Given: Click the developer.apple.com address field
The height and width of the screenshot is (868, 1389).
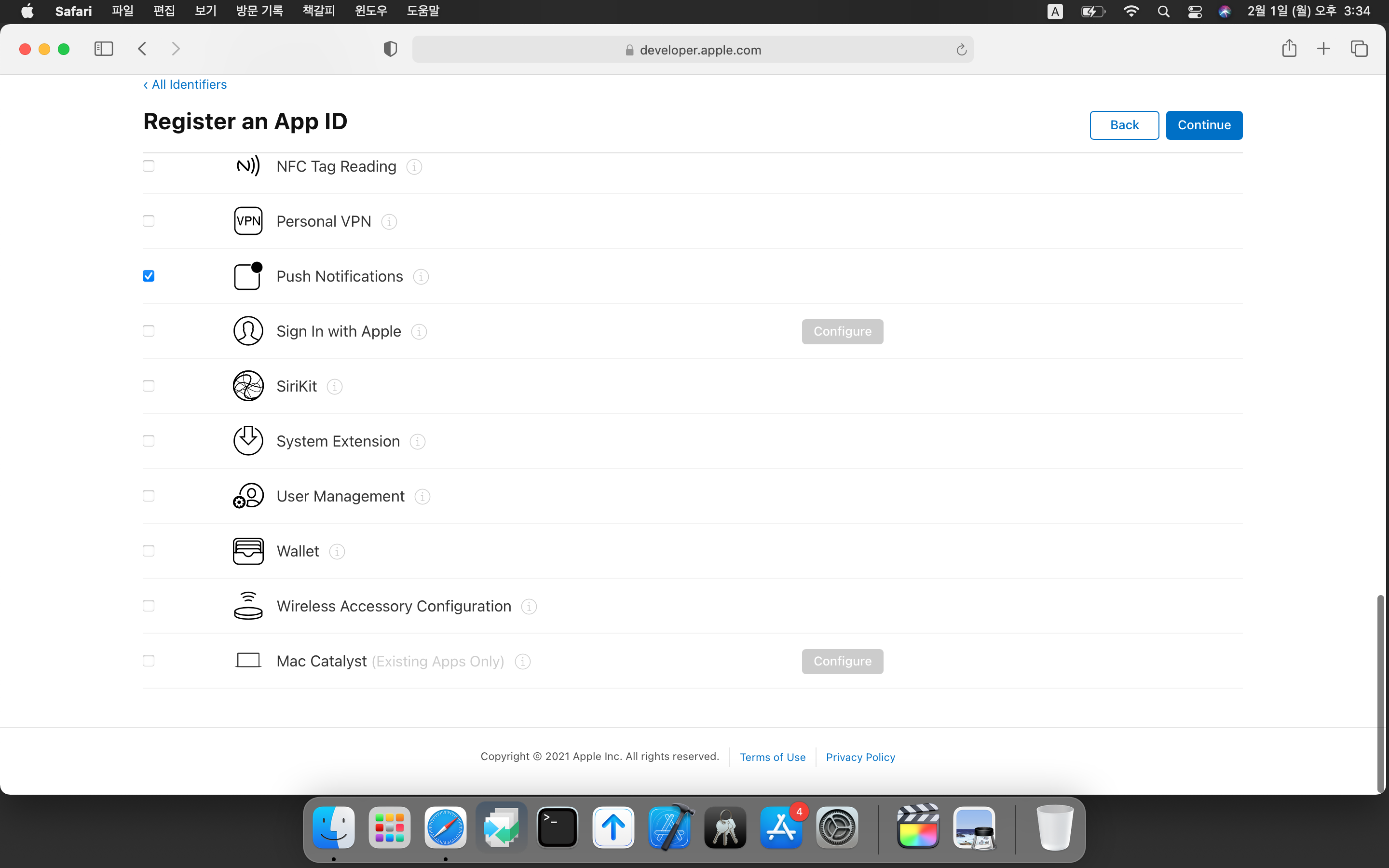Looking at the screenshot, I should coord(692,50).
